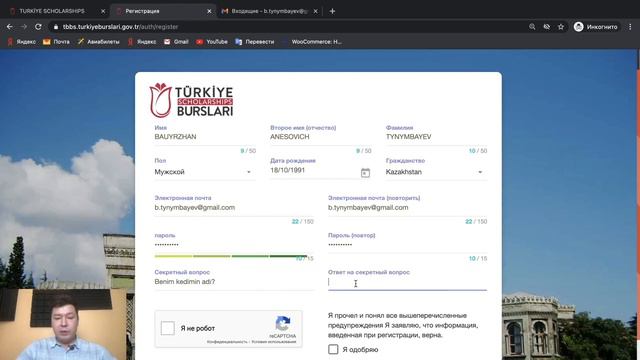Screen dimensions: 640x360
Task: Open the WooCommerce bookmark
Action: click(x=312, y=42)
